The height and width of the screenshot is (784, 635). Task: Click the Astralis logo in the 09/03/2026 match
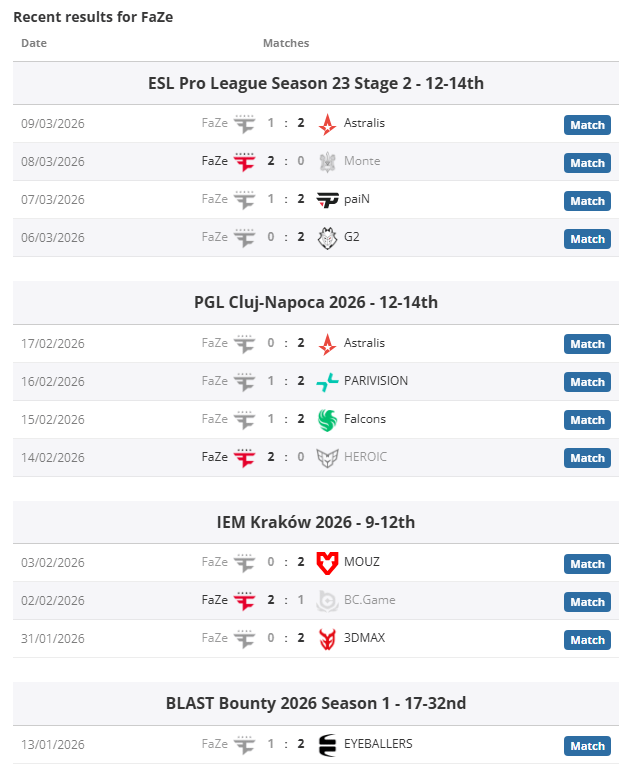tap(327, 124)
